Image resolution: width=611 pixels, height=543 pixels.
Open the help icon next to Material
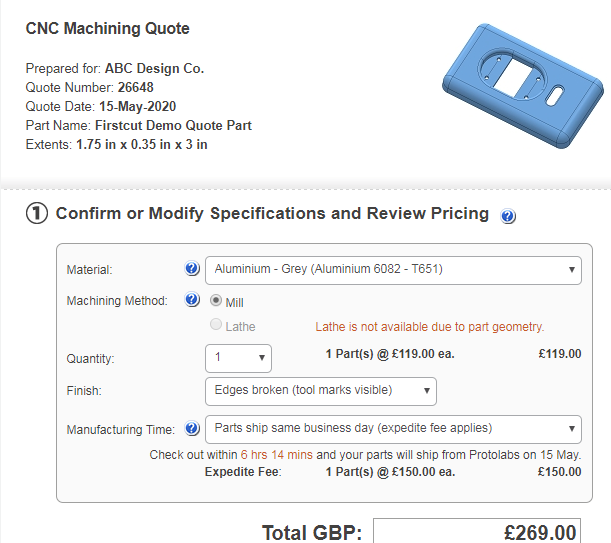tap(192, 269)
